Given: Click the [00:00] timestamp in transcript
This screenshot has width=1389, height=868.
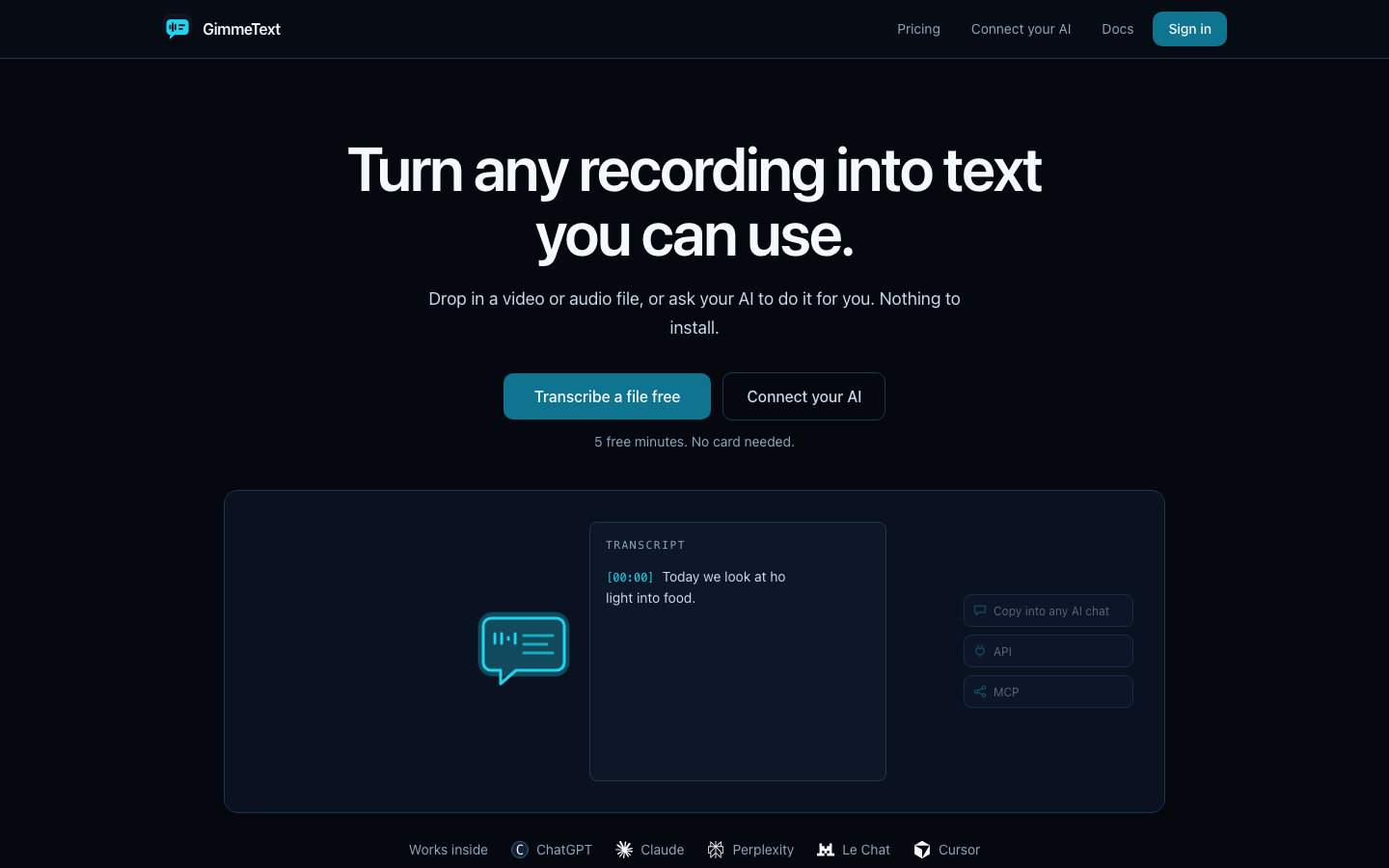Looking at the screenshot, I should pyautogui.click(x=630, y=577).
